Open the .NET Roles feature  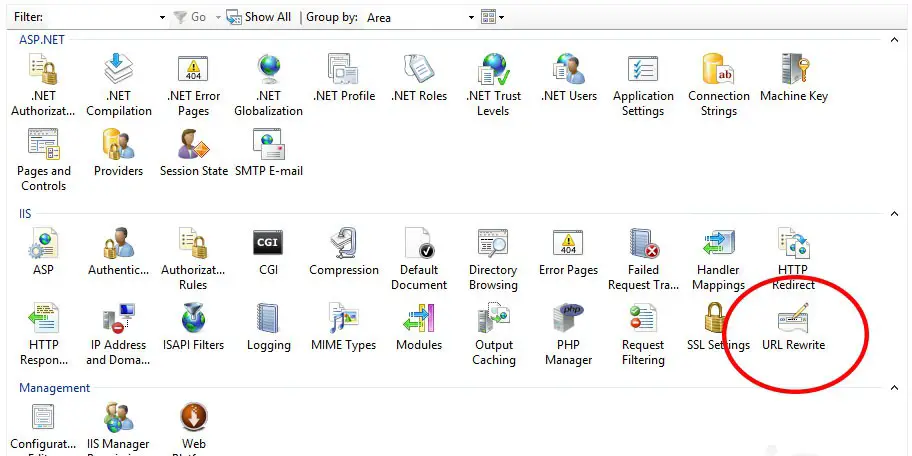coord(419,78)
